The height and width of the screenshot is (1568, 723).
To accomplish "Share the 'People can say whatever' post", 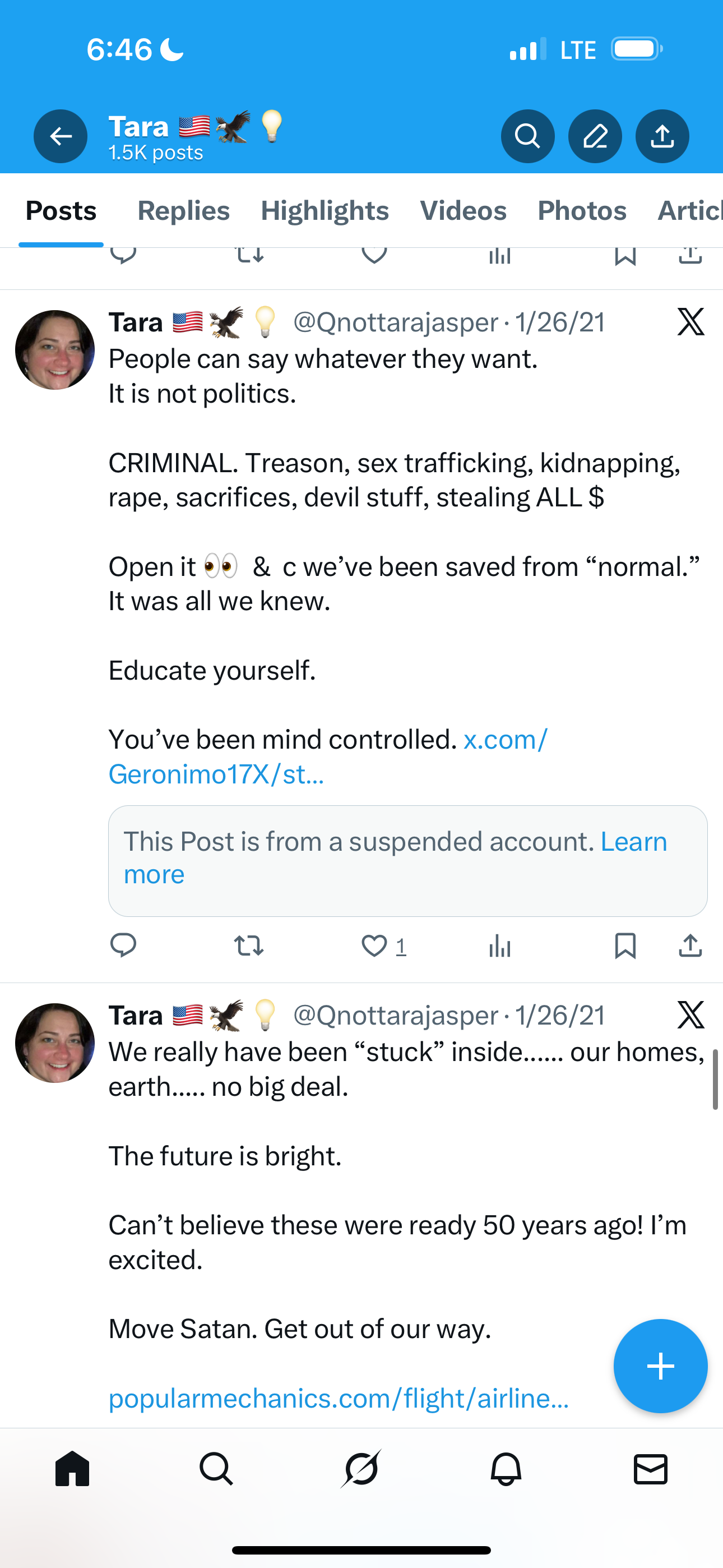I will click(x=690, y=946).
